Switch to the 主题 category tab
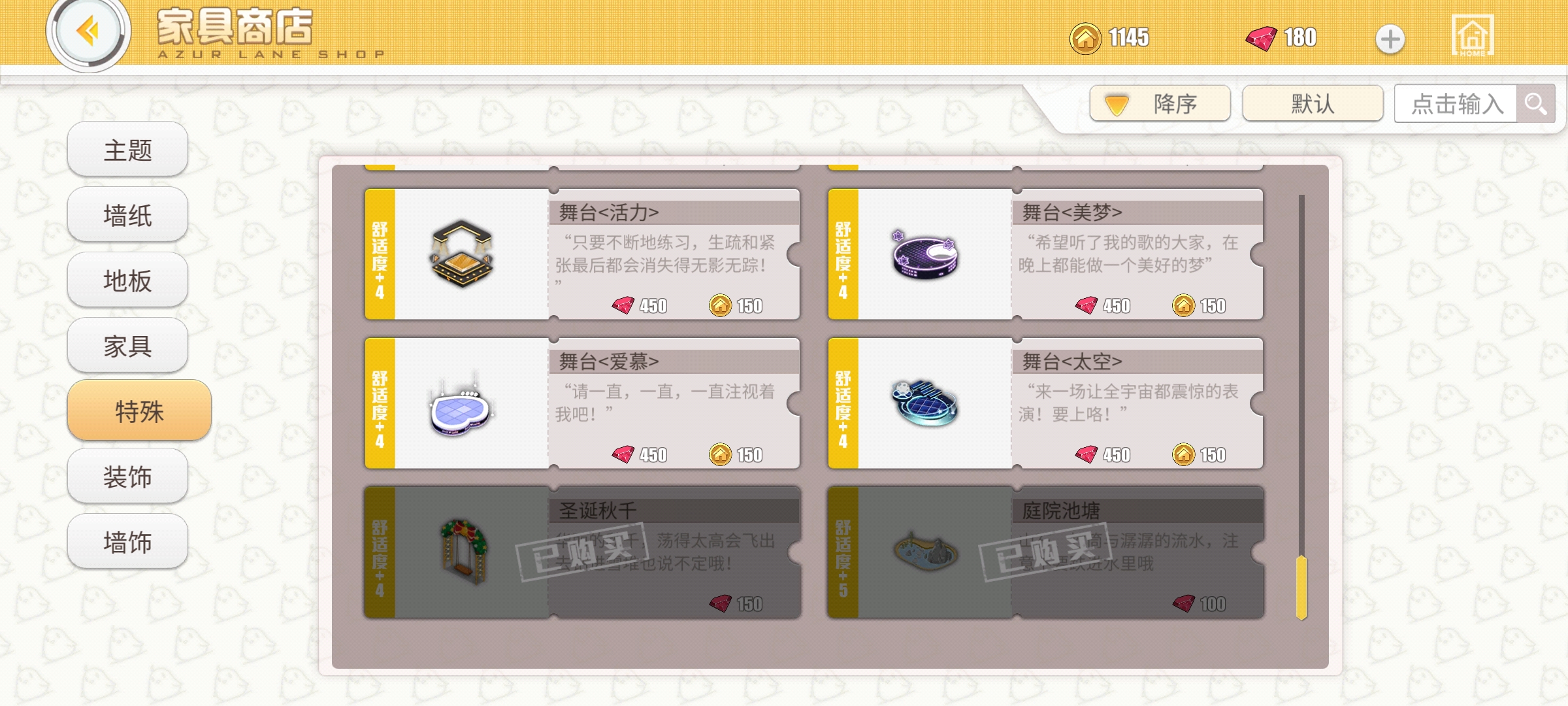The width and height of the screenshot is (1568, 706). [127, 150]
